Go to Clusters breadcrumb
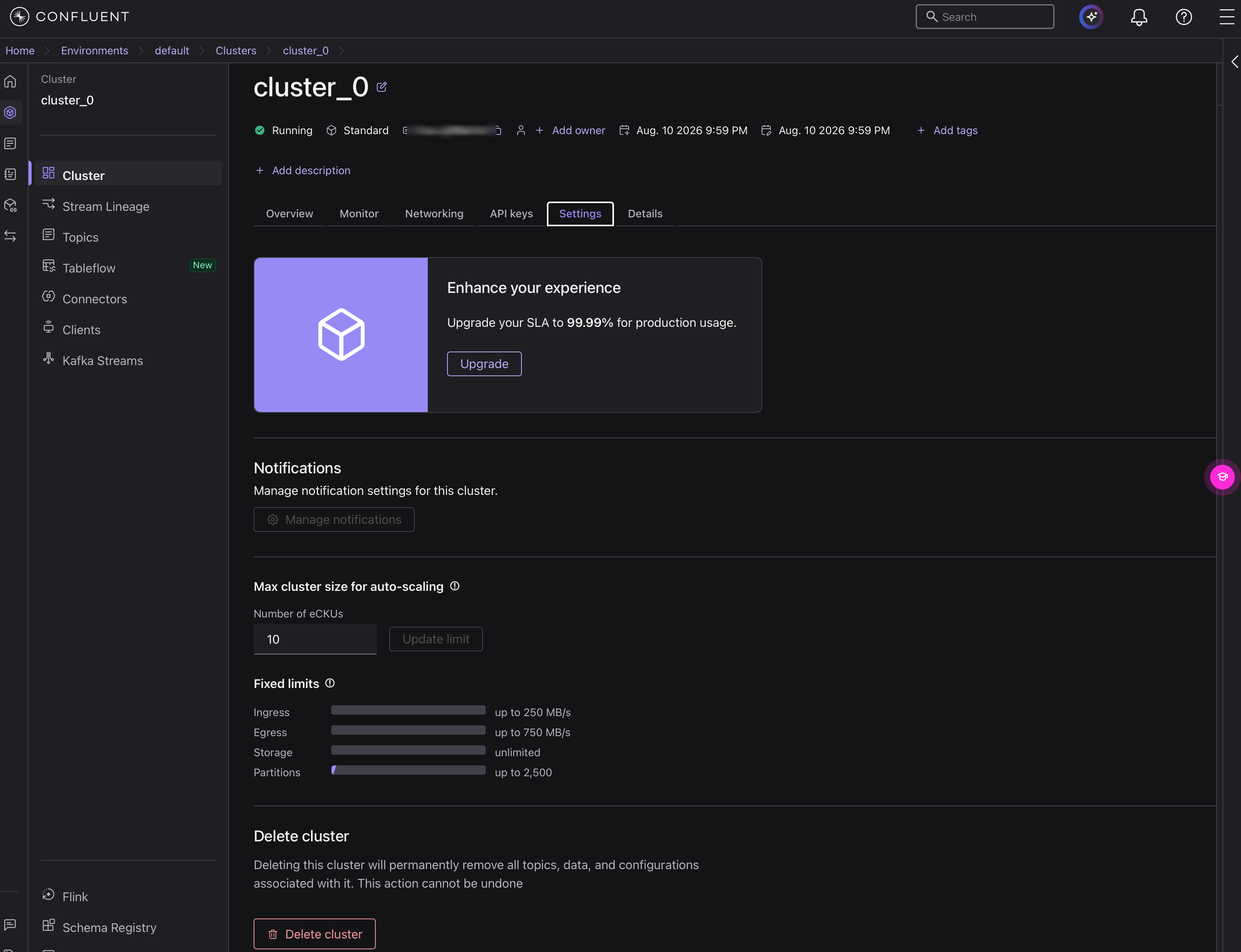This screenshot has width=1241, height=952. click(x=236, y=50)
